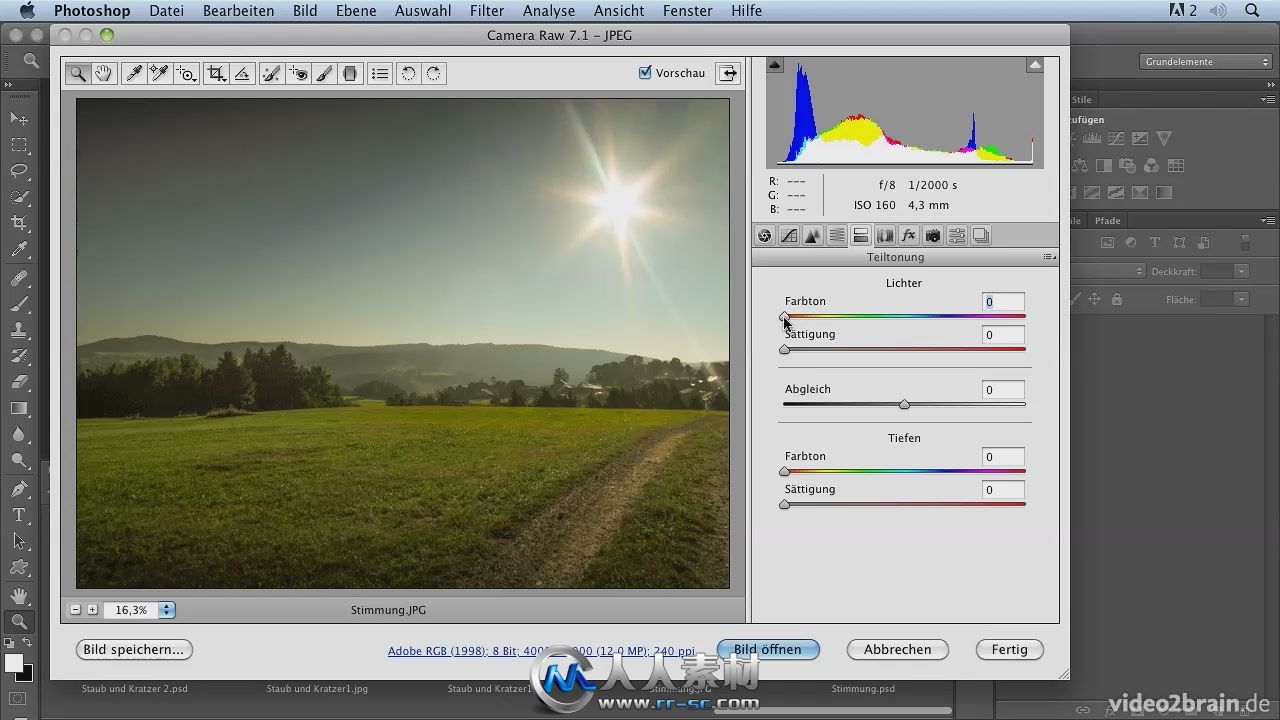The width and height of the screenshot is (1280, 720).
Task: Click the Fertig button
Action: pos(1010,650)
